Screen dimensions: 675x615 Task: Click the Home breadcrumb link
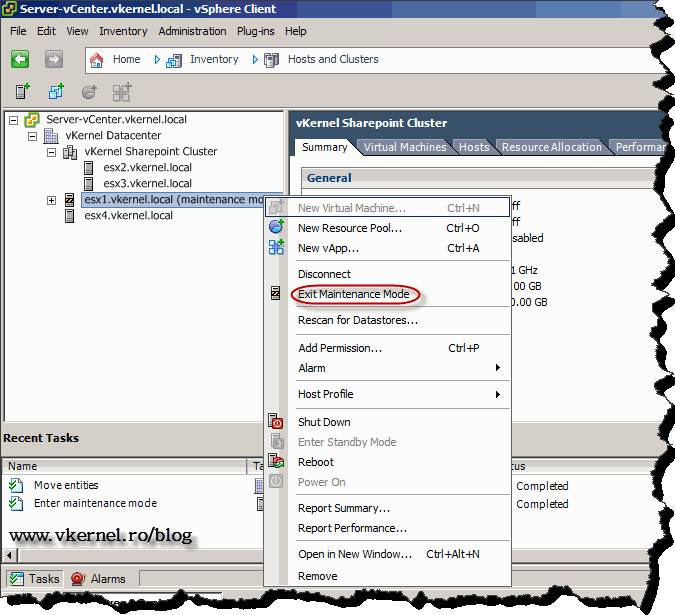click(x=126, y=59)
